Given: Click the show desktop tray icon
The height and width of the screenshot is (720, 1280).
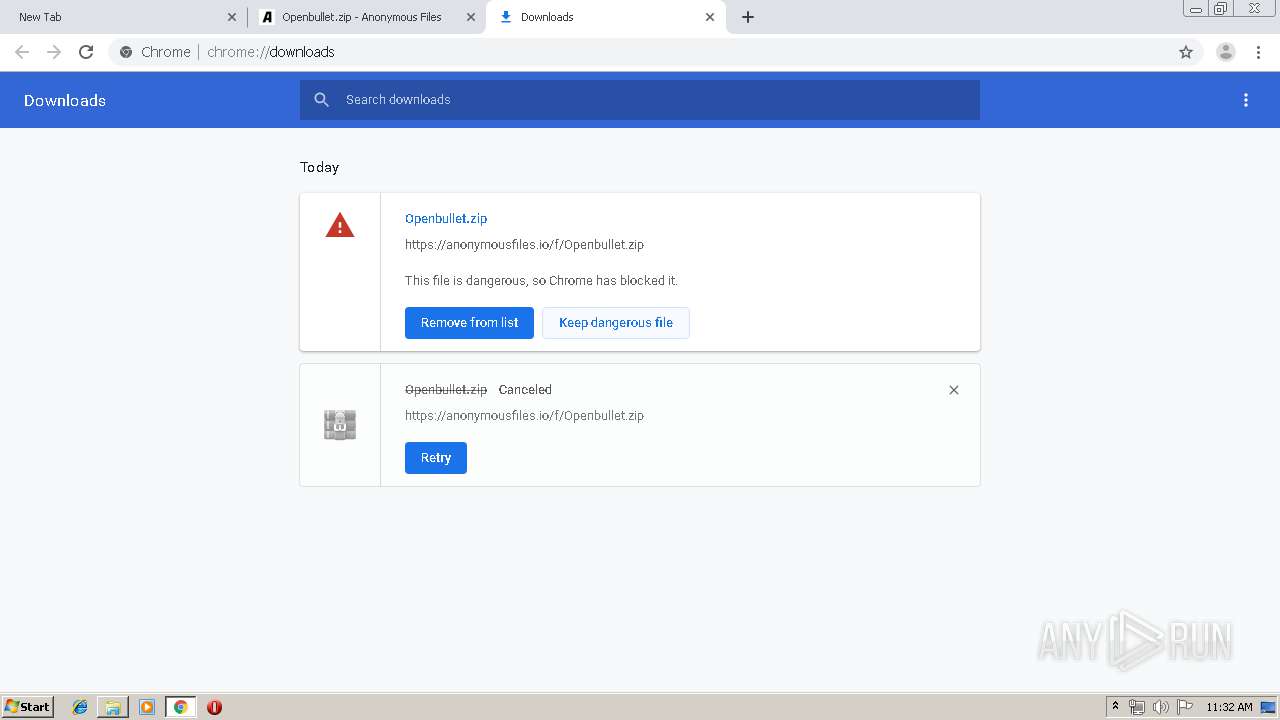Looking at the screenshot, I should 1269,707.
